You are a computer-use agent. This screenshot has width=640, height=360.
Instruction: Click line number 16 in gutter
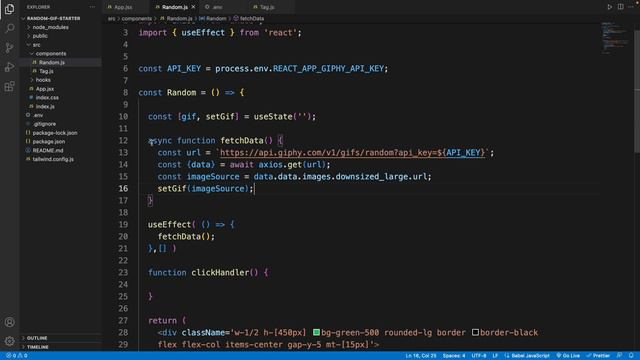(123, 189)
